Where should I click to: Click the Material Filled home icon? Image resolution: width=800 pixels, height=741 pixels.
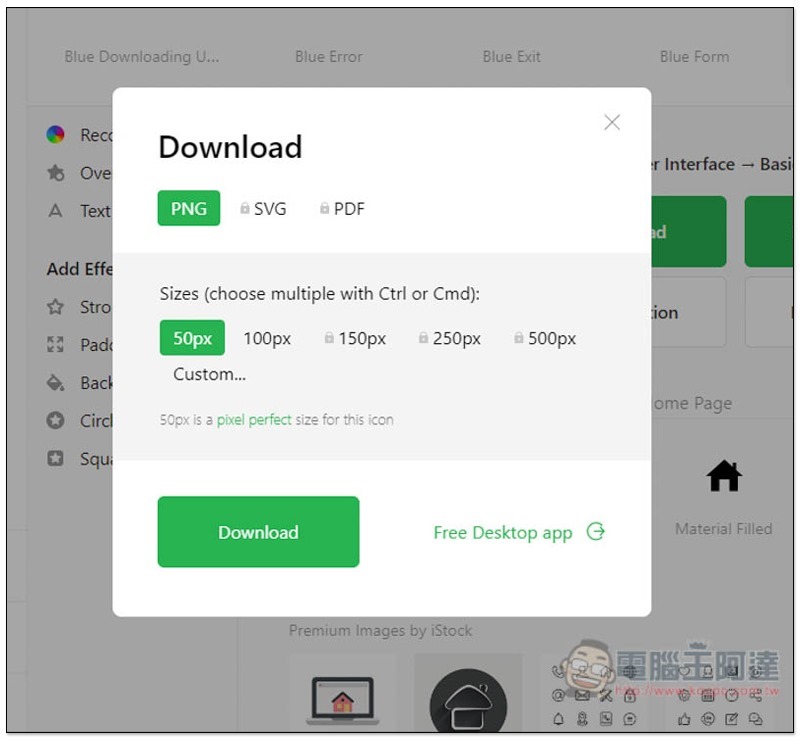723,476
